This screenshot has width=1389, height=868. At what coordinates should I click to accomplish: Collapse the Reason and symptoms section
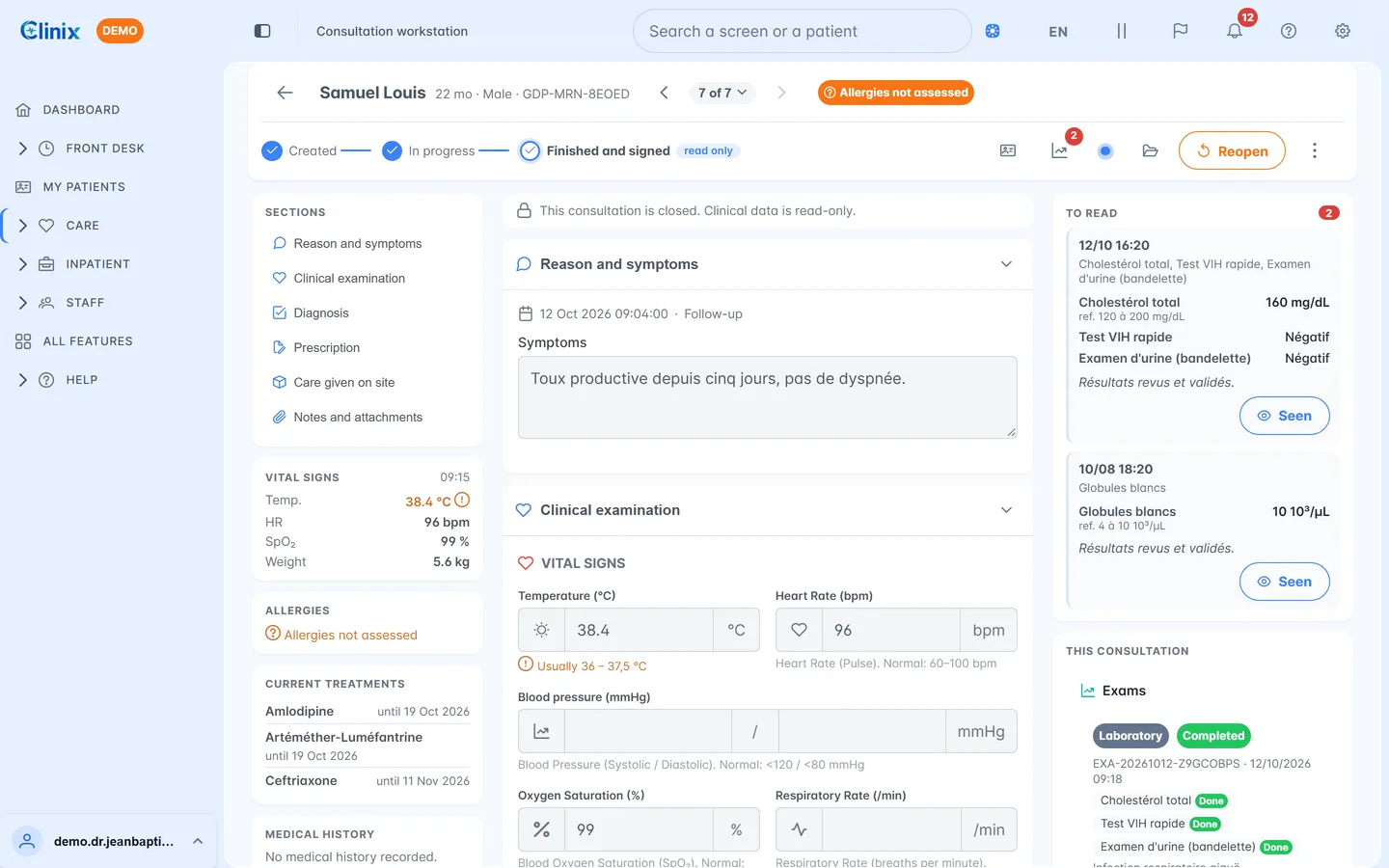tap(1006, 264)
